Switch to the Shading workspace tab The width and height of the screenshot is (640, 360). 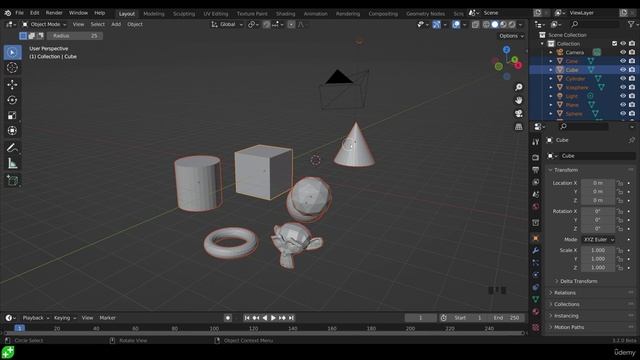[x=285, y=13]
